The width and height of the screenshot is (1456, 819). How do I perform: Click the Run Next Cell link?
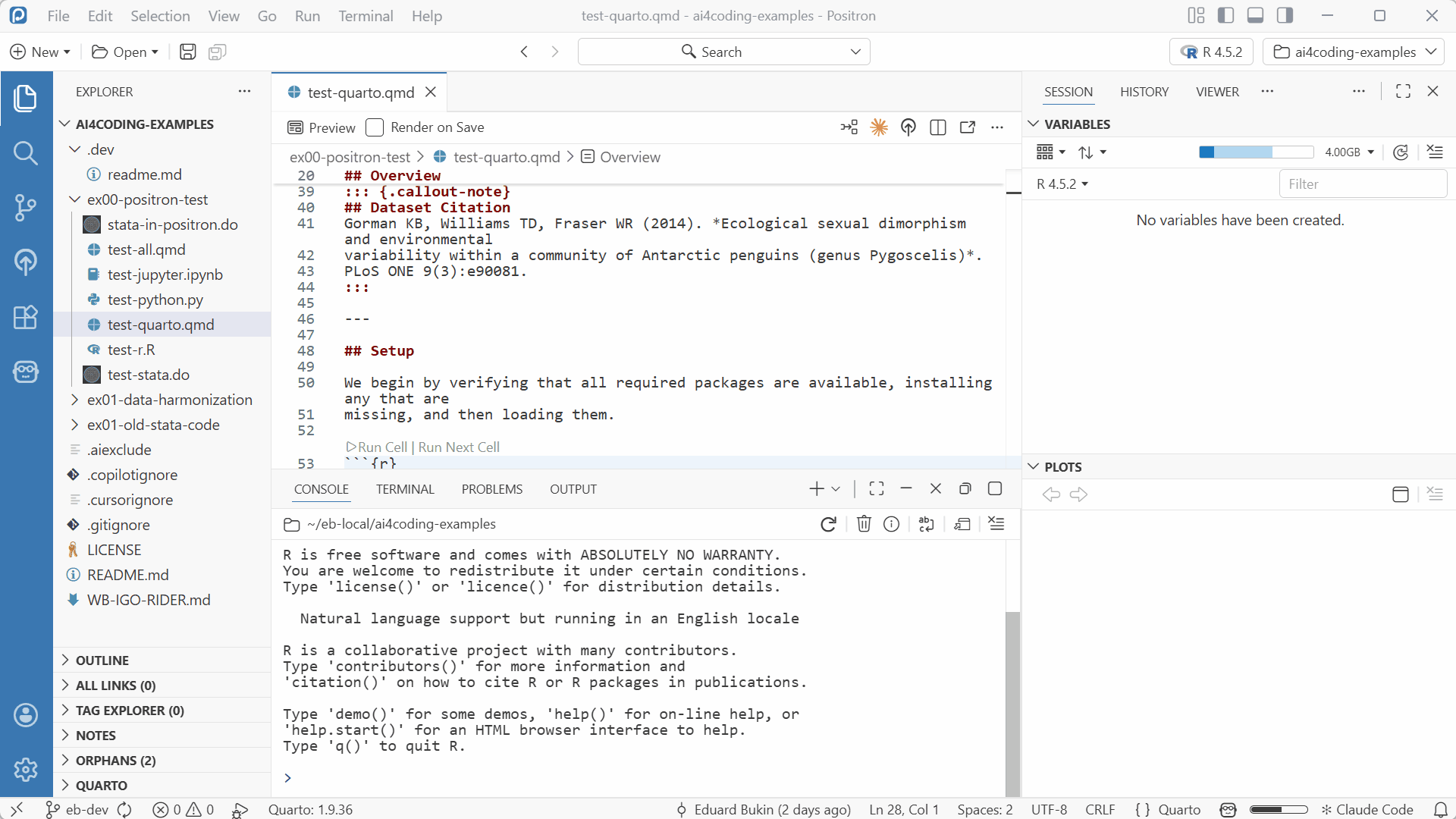pyautogui.click(x=459, y=447)
